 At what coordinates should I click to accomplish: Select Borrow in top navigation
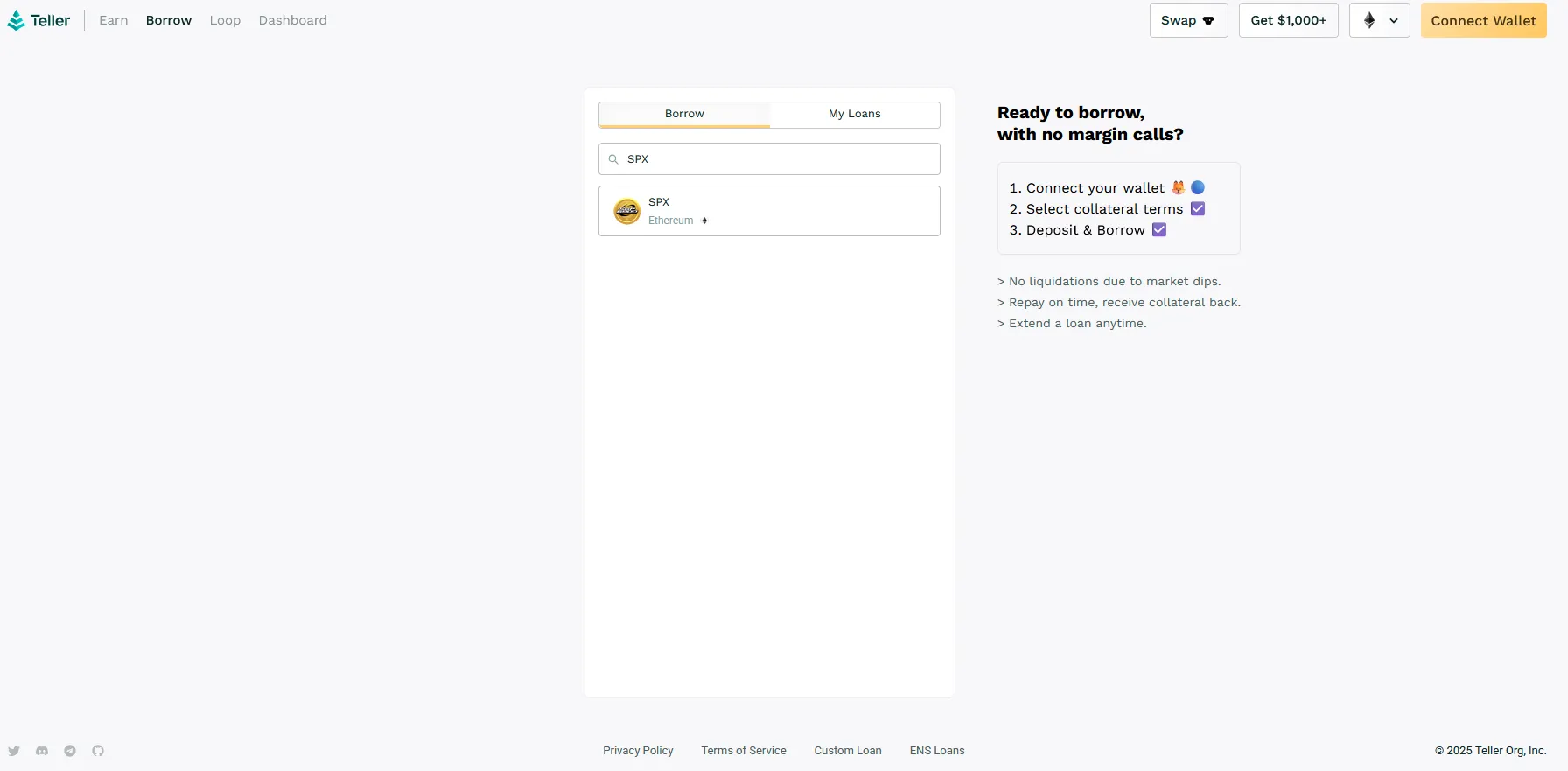coord(169,20)
